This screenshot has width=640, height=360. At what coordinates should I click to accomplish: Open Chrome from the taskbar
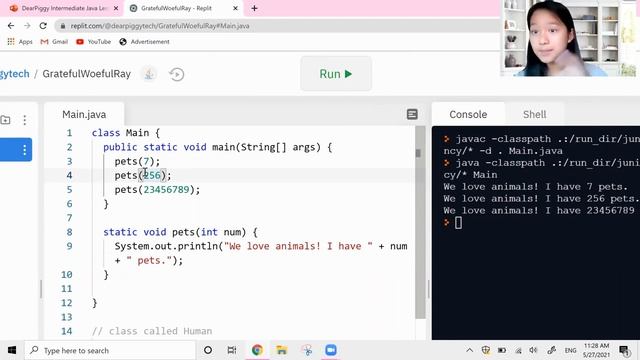coord(257,350)
